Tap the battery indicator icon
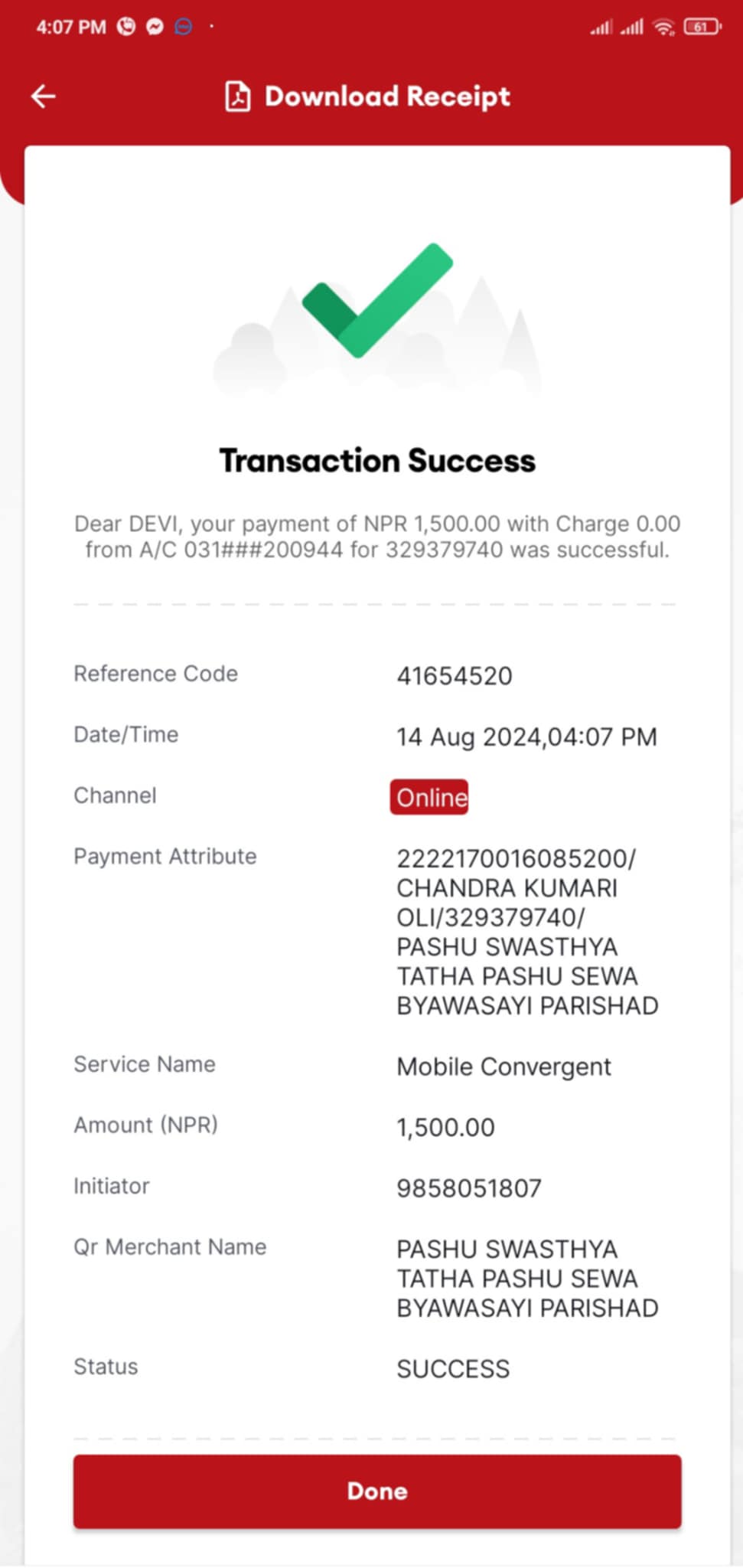The image size is (743, 1568). pyautogui.click(x=702, y=27)
